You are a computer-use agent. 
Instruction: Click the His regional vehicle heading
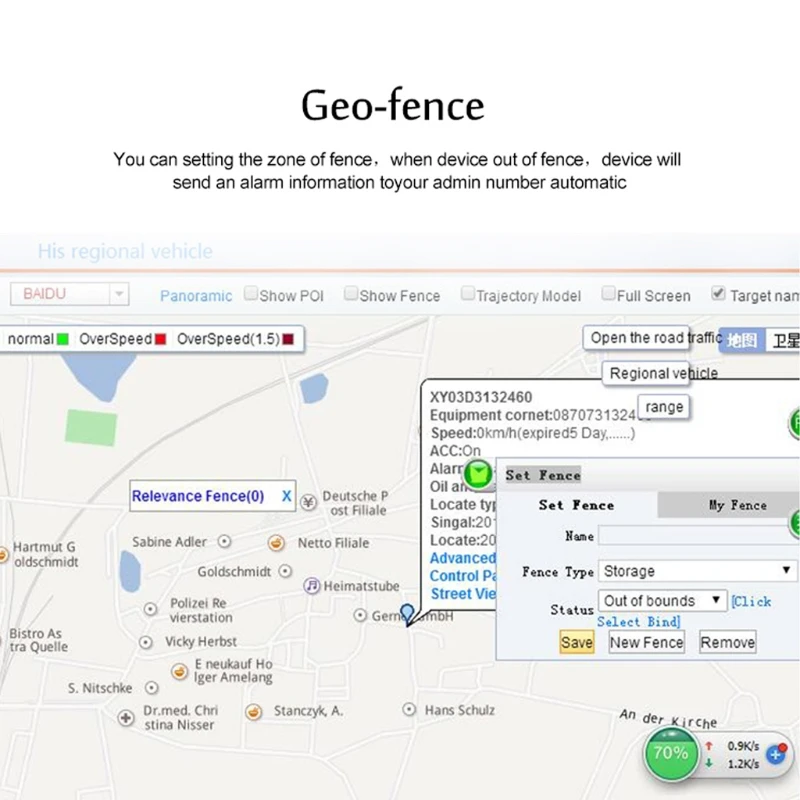pyautogui.click(x=126, y=252)
